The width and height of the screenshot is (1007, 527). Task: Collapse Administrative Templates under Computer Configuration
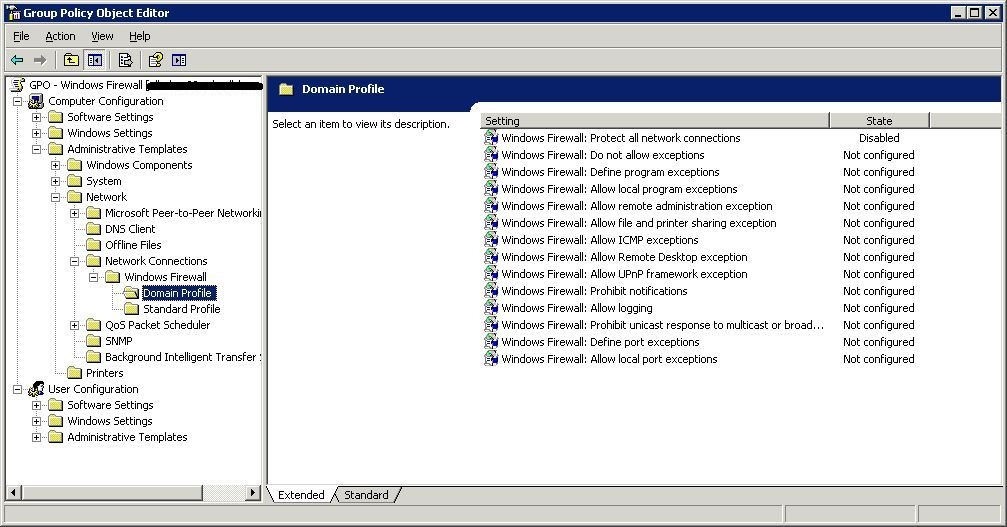coord(37,149)
